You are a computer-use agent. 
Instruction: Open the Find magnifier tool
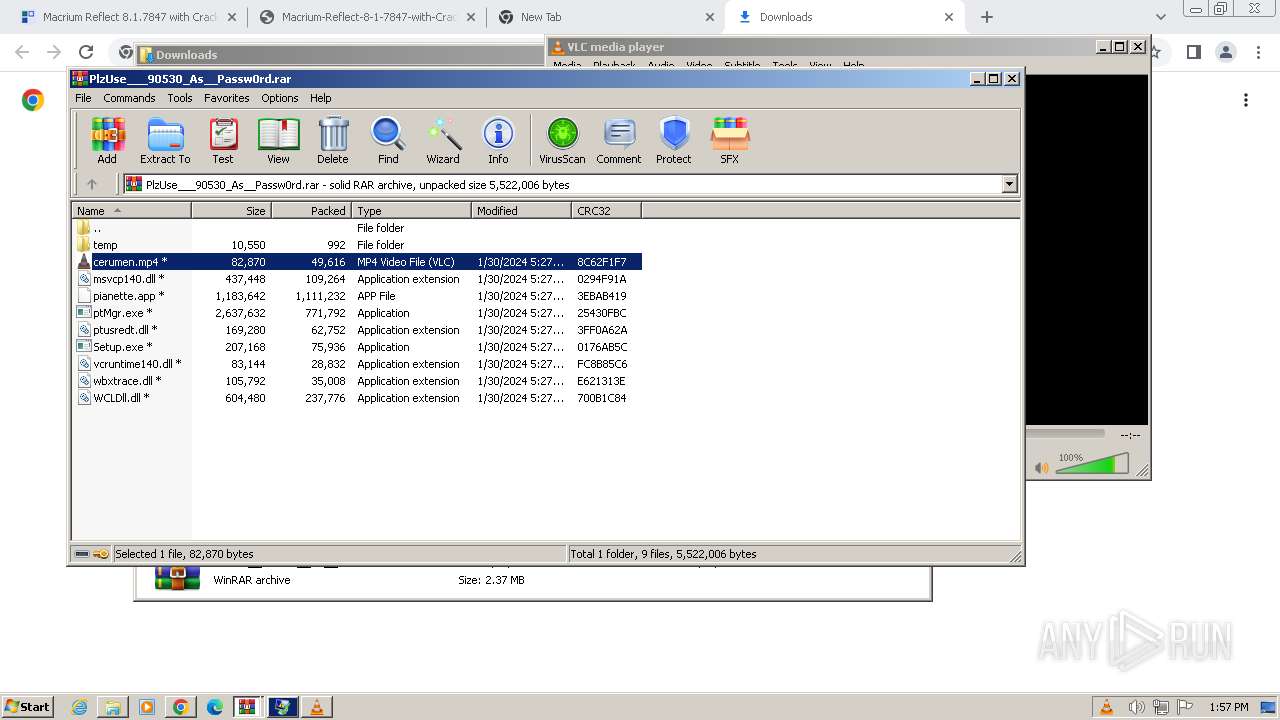[388, 140]
